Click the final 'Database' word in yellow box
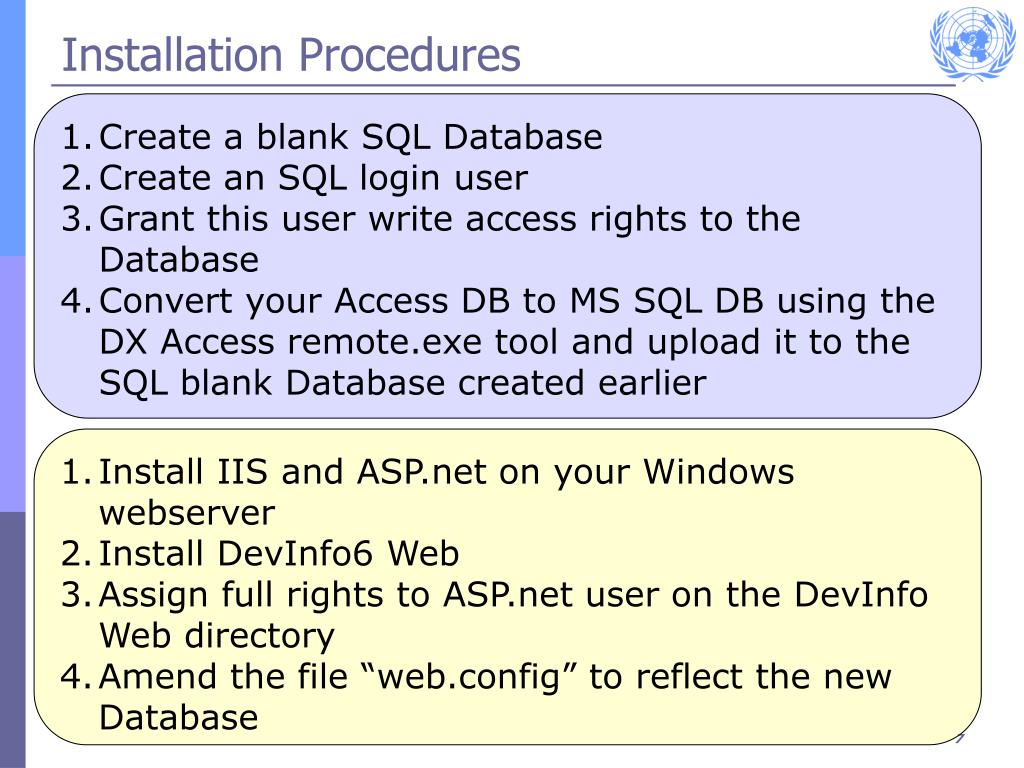 point(179,718)
